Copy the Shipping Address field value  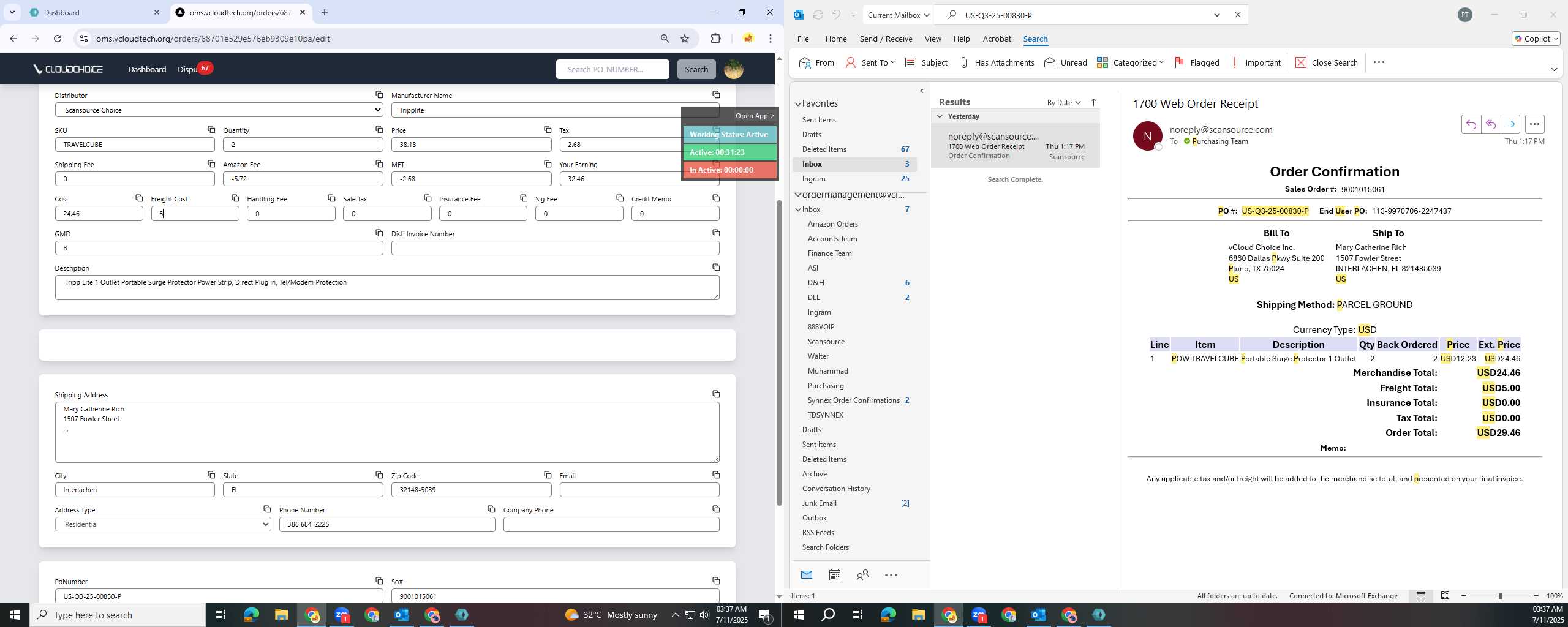715,394
